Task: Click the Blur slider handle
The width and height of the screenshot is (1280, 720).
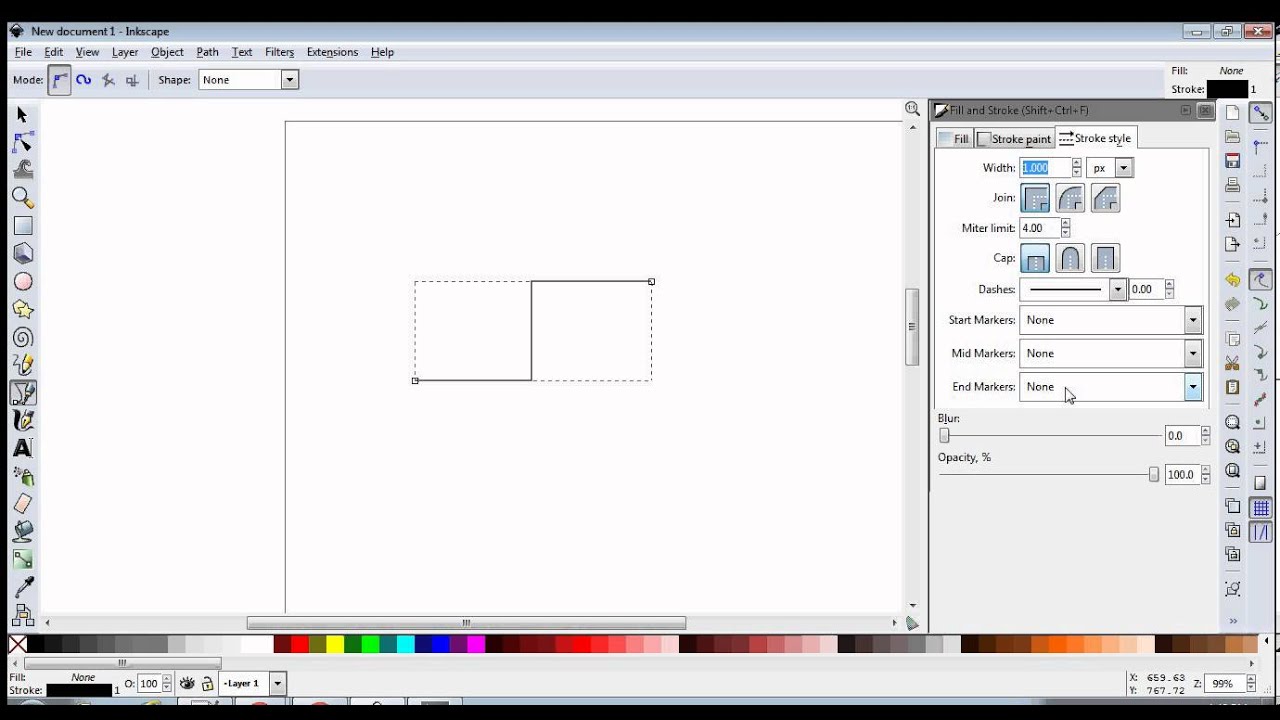Action: 944,436
